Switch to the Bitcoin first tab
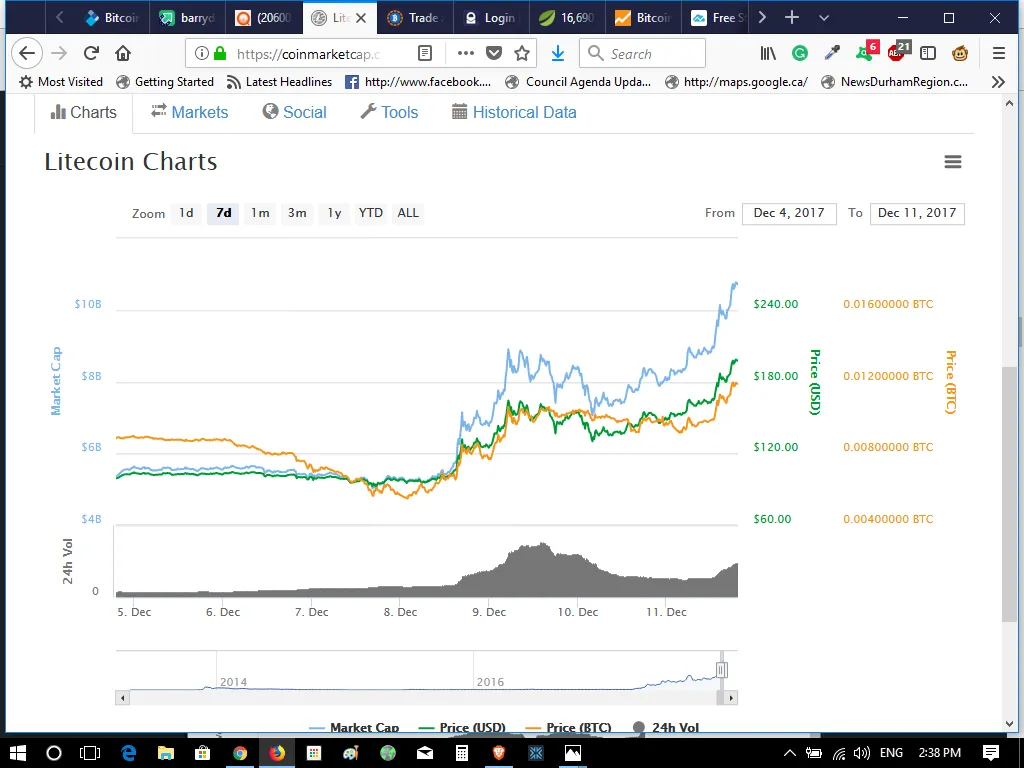Image resolution: width=1024 pixels, height=768 pixels. coord(112,18)
